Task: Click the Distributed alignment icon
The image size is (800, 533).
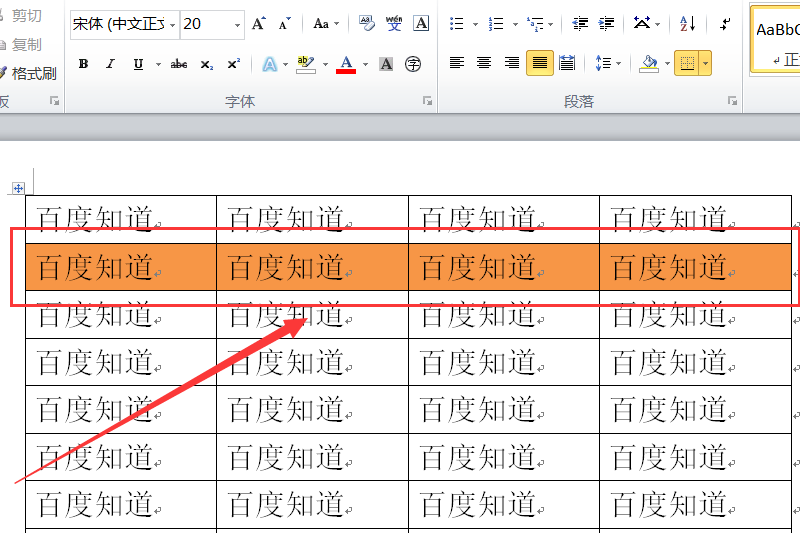Action: pos(567,63)
